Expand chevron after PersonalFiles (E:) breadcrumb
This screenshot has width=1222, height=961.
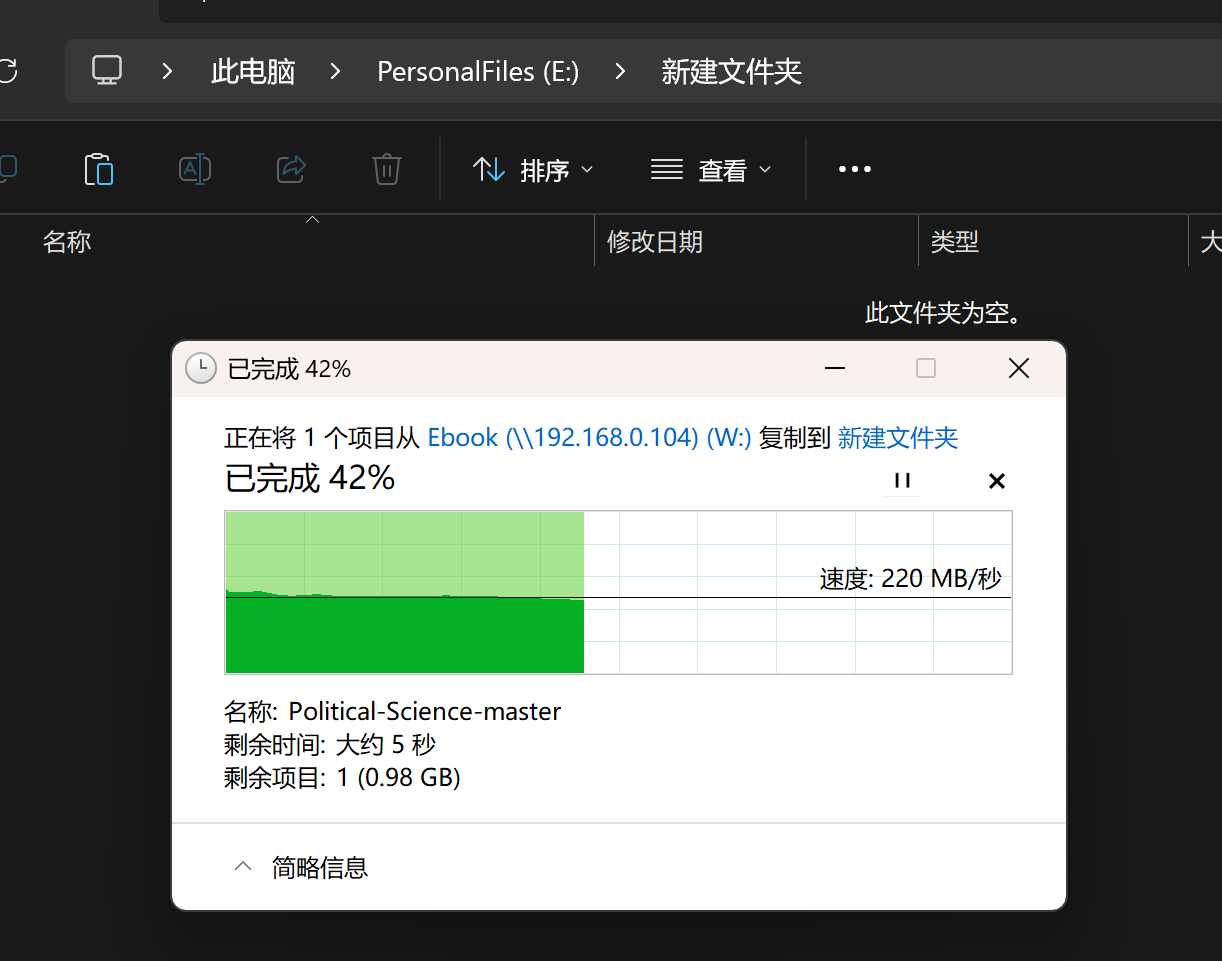tap(621, 71)
